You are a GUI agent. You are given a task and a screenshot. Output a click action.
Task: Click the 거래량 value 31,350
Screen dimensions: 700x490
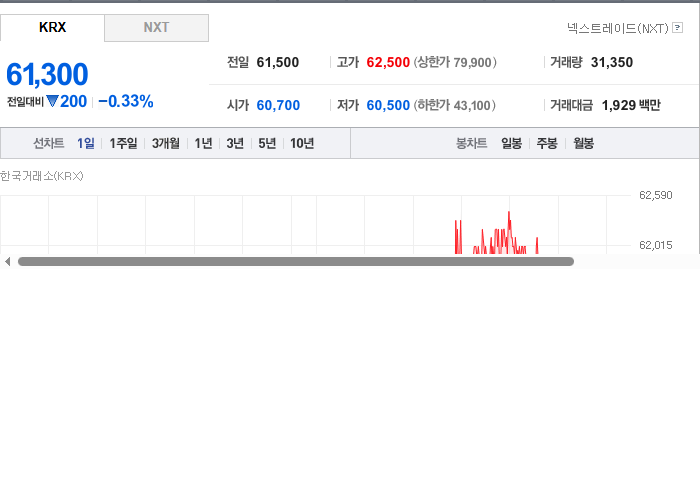[612, 62]
